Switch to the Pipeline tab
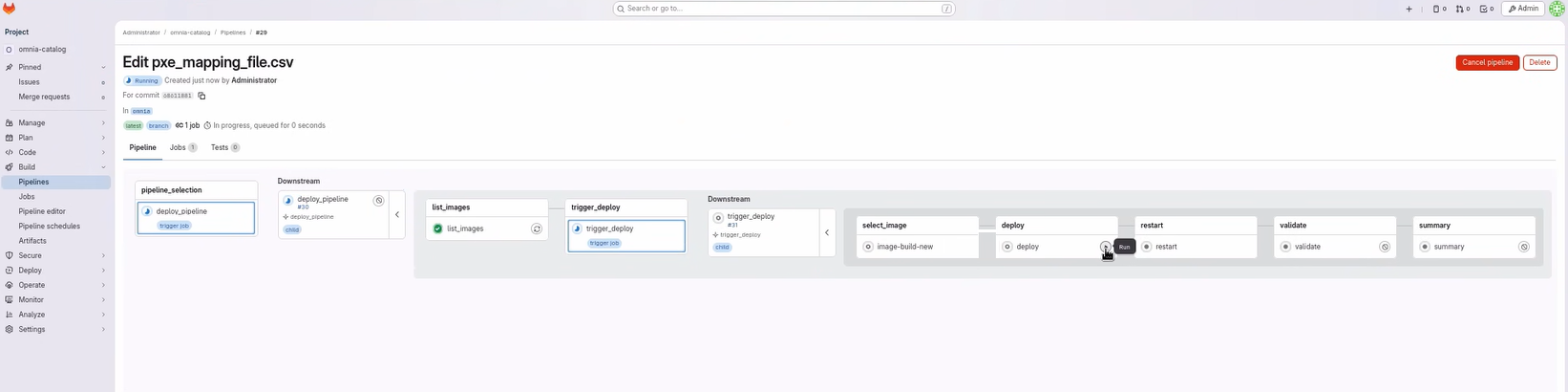Screen dimensions: 1568x392 click(143, 148)
